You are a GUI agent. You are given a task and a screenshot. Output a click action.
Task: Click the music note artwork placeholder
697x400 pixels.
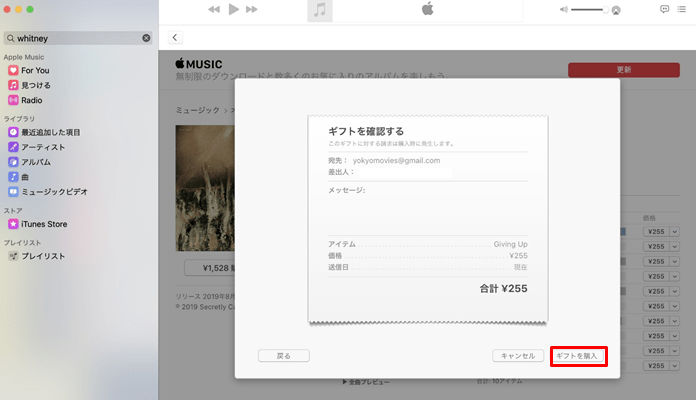[320, 10]
